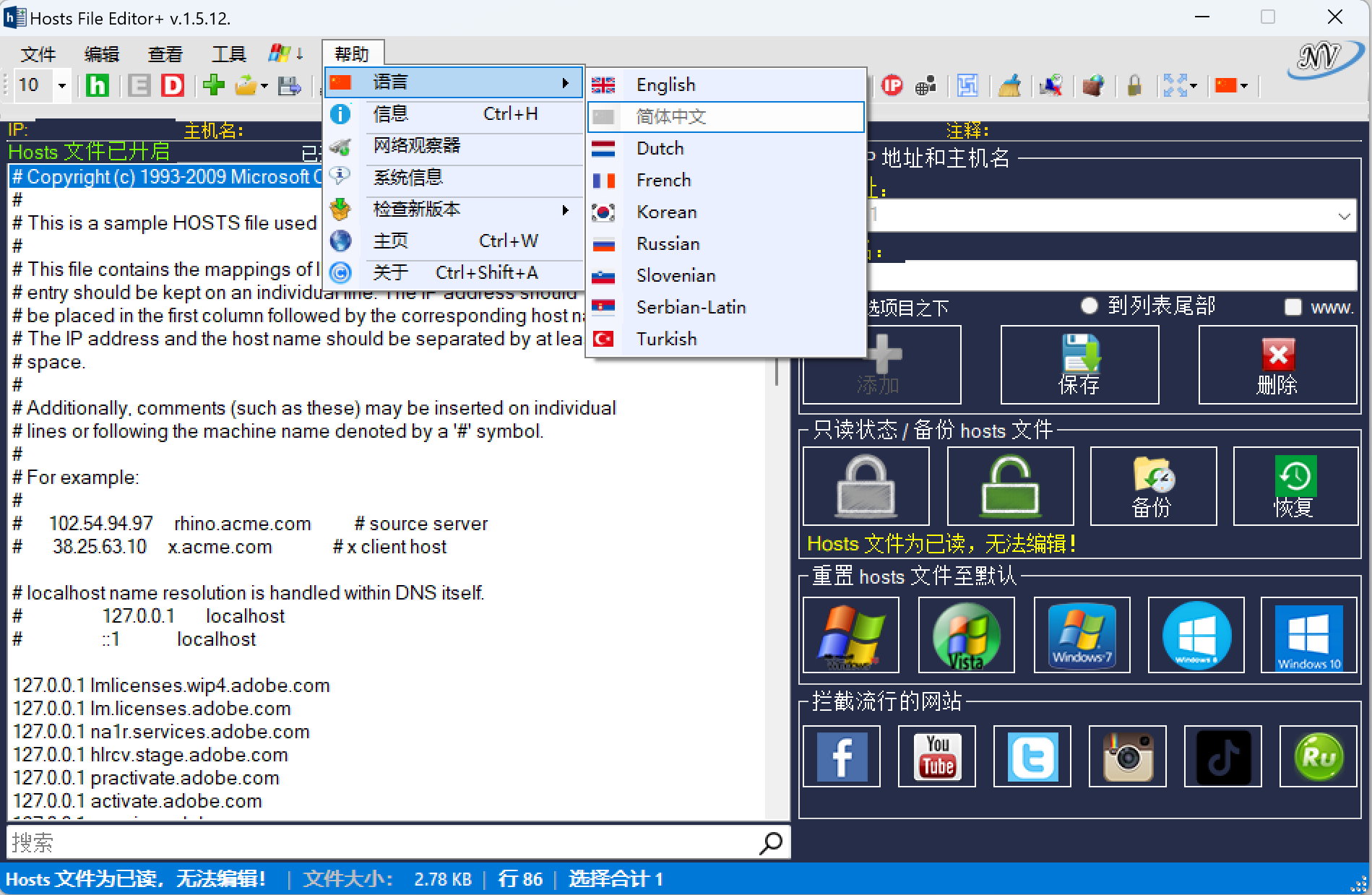The image size is (1372, 895).
Task: Open the '语言' language submenu item
Action: click(x=454, y=82)
